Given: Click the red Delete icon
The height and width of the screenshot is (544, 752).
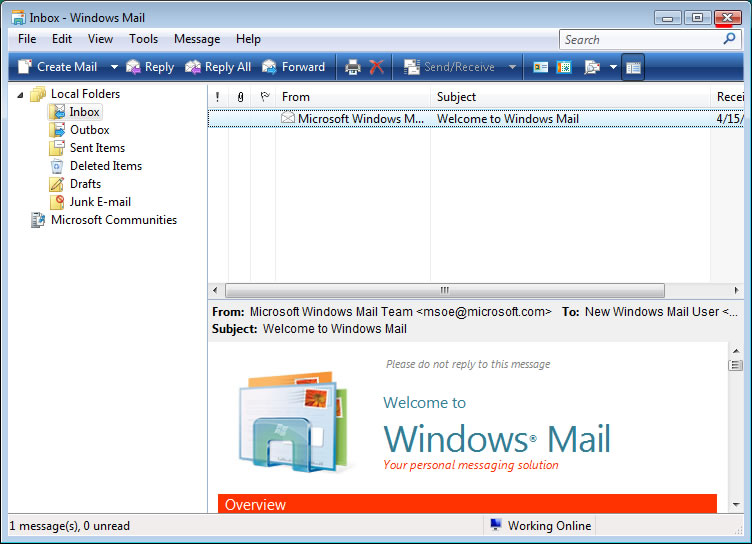Looking at the screenshot, I should pos(376,67).
